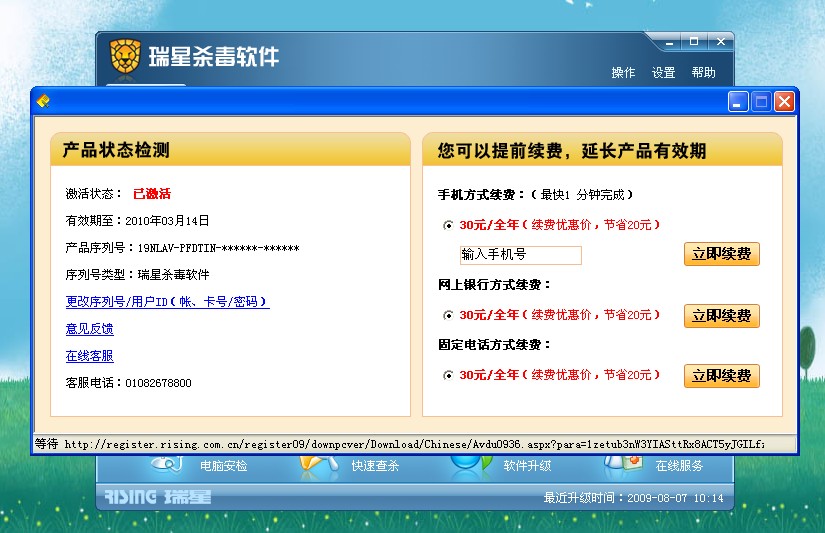This screenshot has width=825, height=533.
Task: Open 在线服务 icon in Rising main window
Action: point(623,464)
